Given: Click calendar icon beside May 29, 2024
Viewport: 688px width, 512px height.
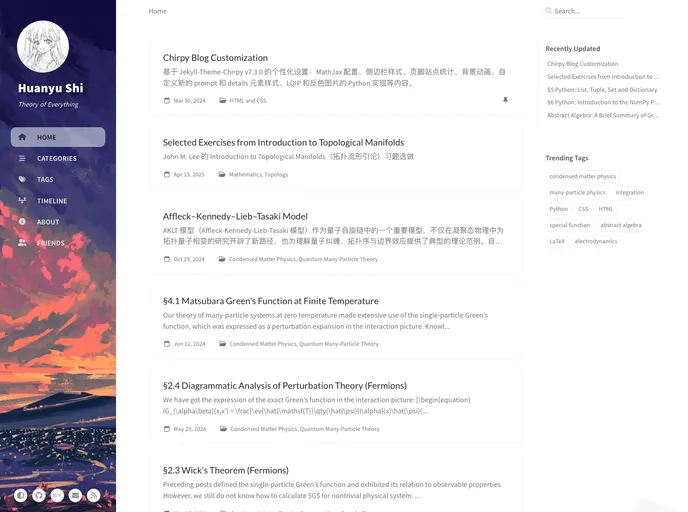Looking at the screenshot, I should 167,429.
